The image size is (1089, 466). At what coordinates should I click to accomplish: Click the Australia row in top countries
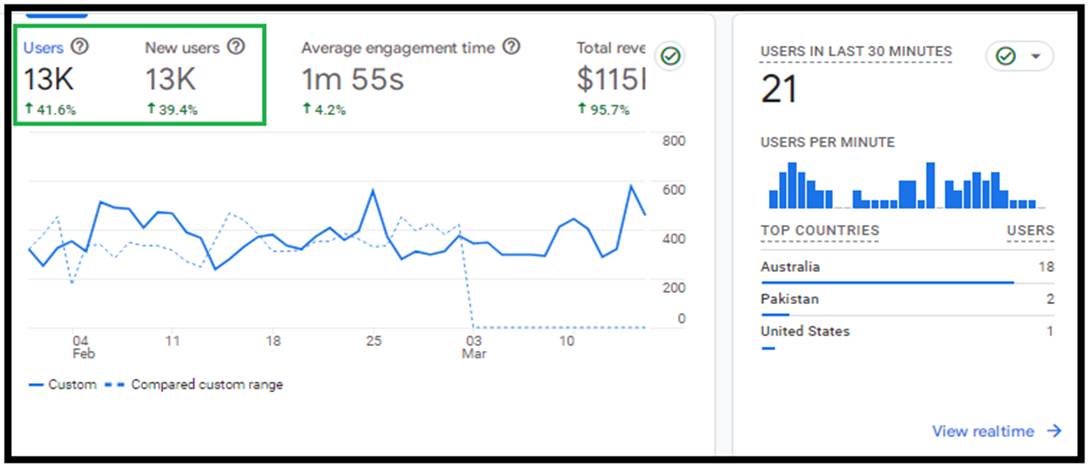pyautogui.click(x=790, y=267)
